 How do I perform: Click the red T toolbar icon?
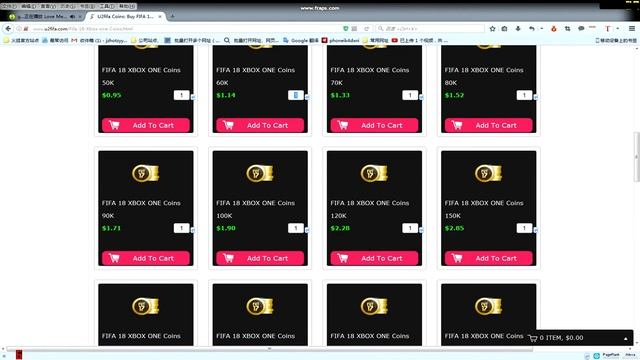[607, 29]
